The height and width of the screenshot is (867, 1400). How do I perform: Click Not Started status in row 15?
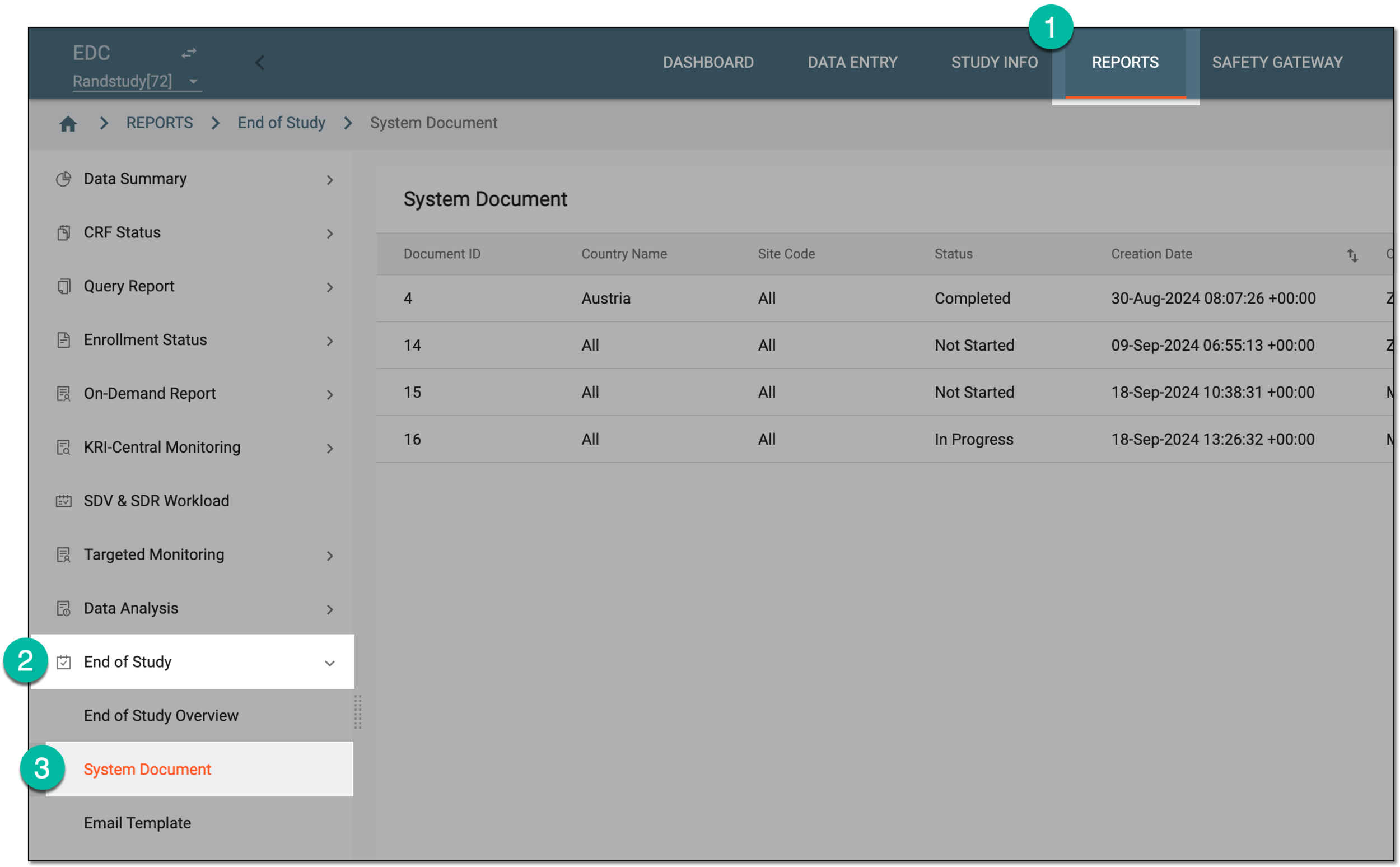(x=974, y=393)
